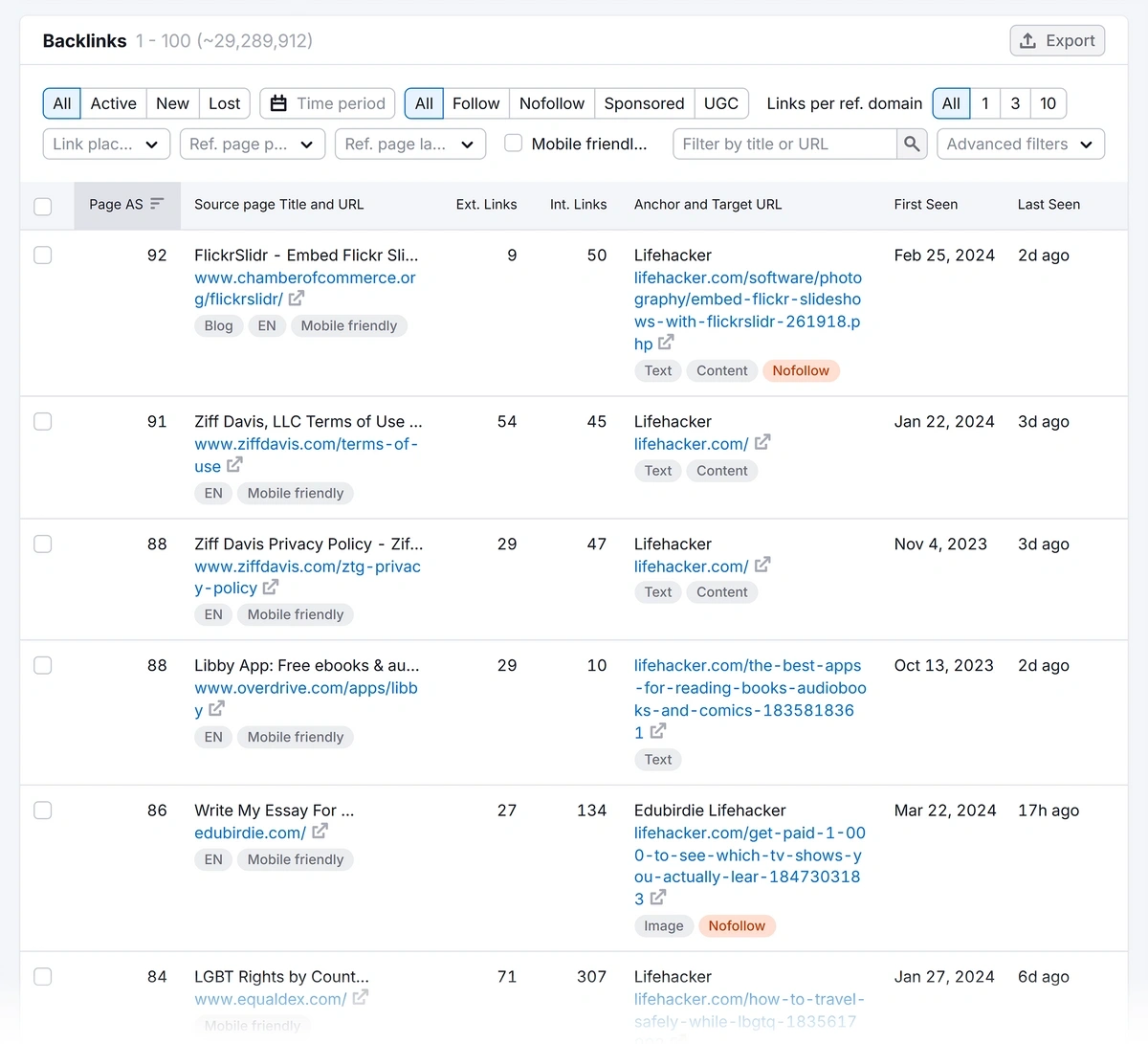1148x1044 pixels.
Task: Open external icon for Privacy Policy target lifehacker.com
Action: [762, 566]
